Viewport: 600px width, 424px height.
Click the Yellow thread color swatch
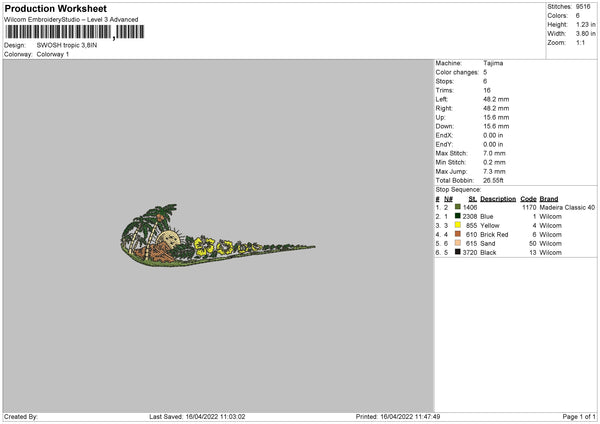point(458,225)
